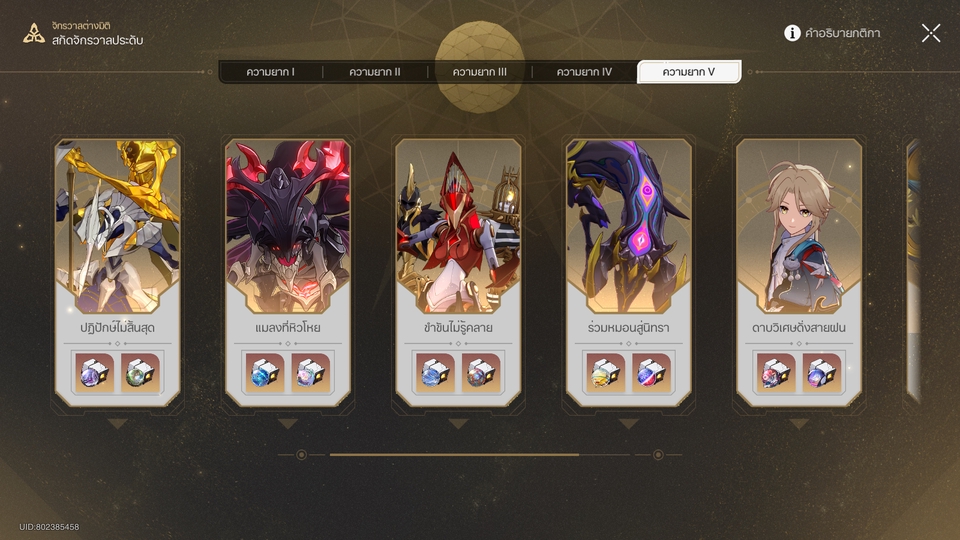The width and height of the screenshot is (960, 540).
Task: Switch to ความยาก III tab
Action: coord(479,72)
